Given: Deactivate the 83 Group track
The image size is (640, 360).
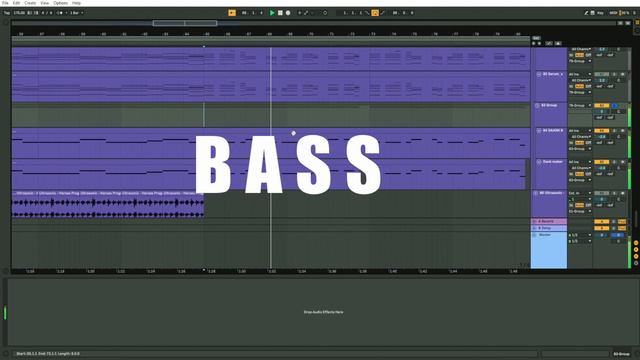Looking at the screenshot, I should pyautogui.click(x=601, y=105).
